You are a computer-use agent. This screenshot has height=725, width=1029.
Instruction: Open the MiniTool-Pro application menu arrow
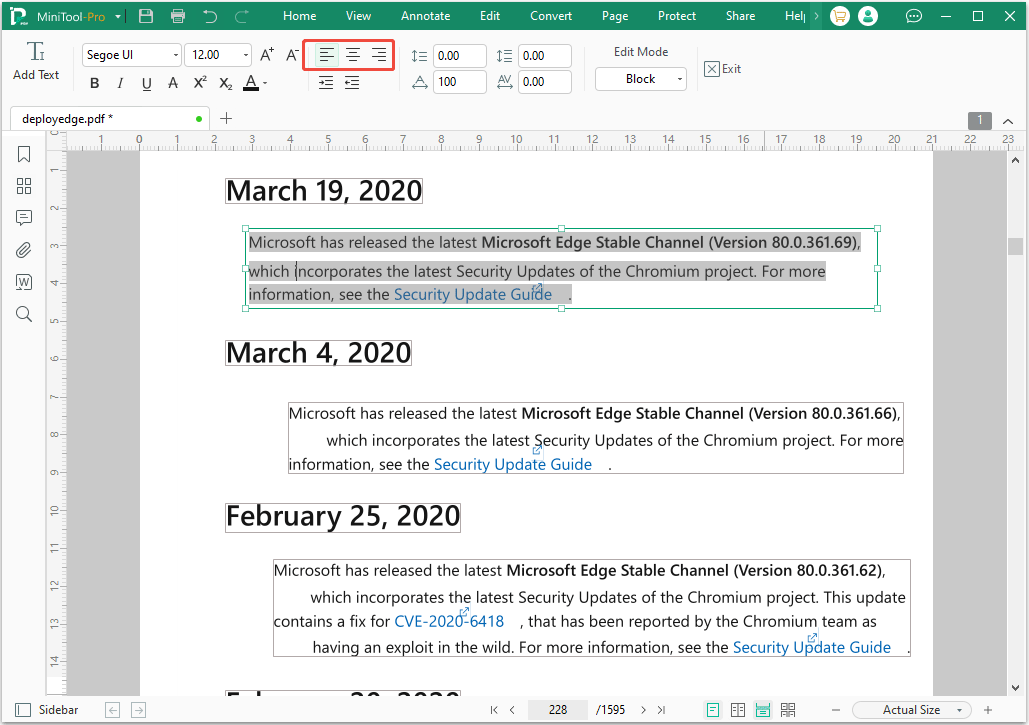pyautogui.click(x=117, y=16)
